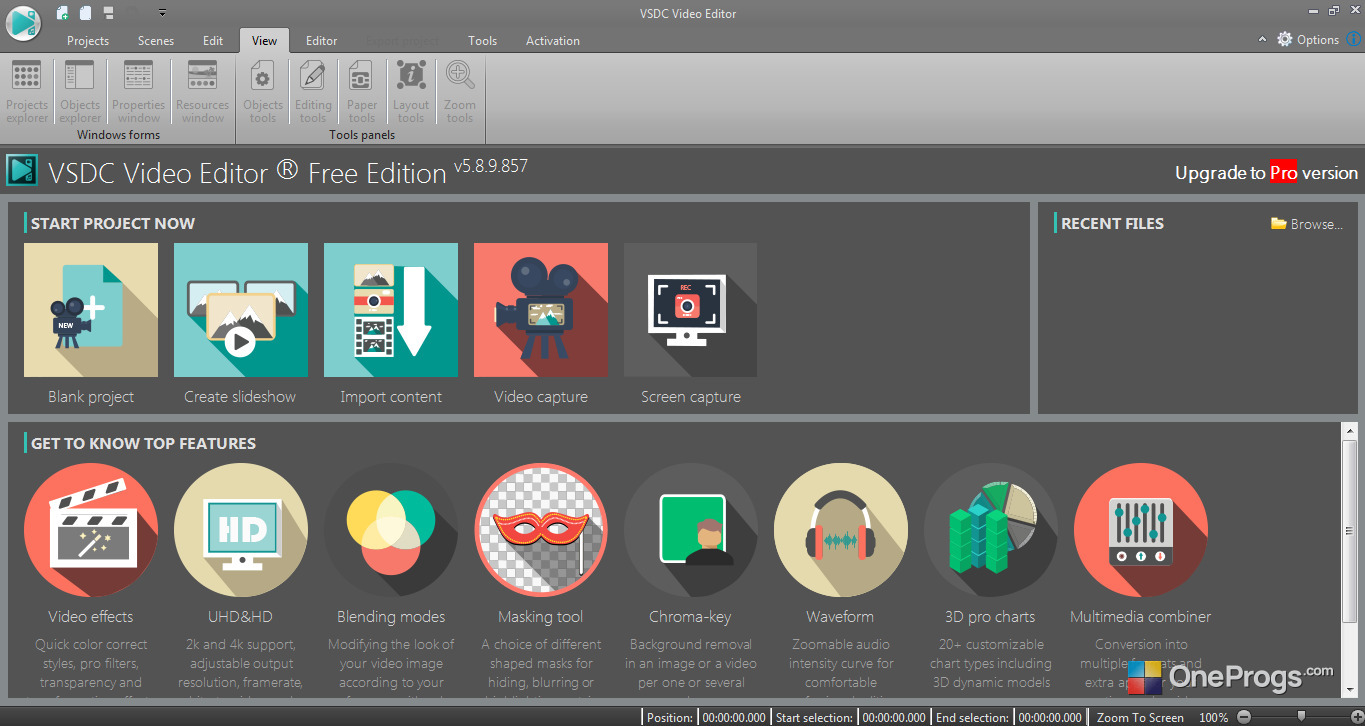
Task: Switch to the Projects ribbon tab
Action: pos(88,41)
